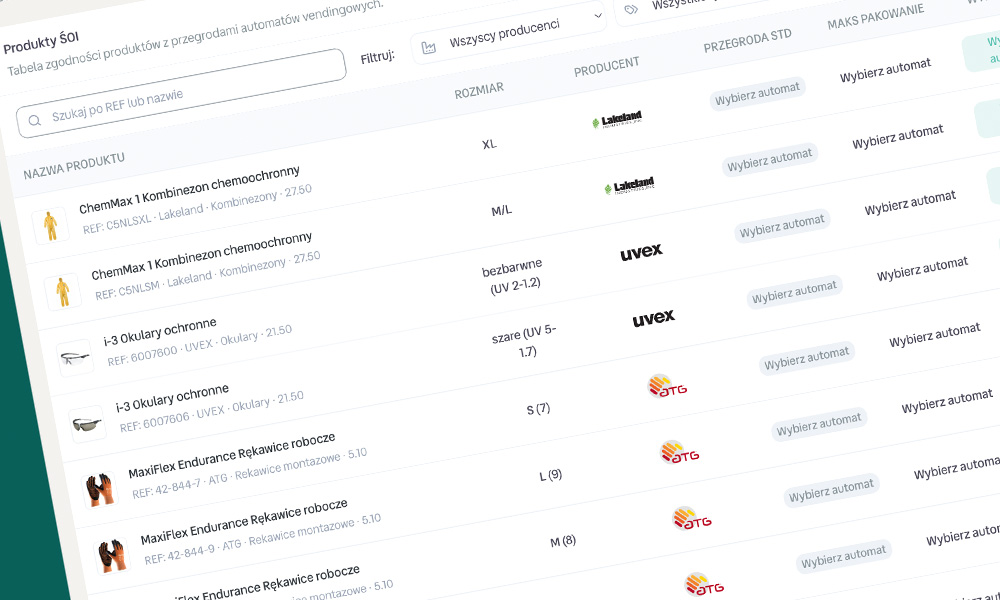Open ChemMax 1 Kombinezon thumbnail REF C5NLSXL

50,225
